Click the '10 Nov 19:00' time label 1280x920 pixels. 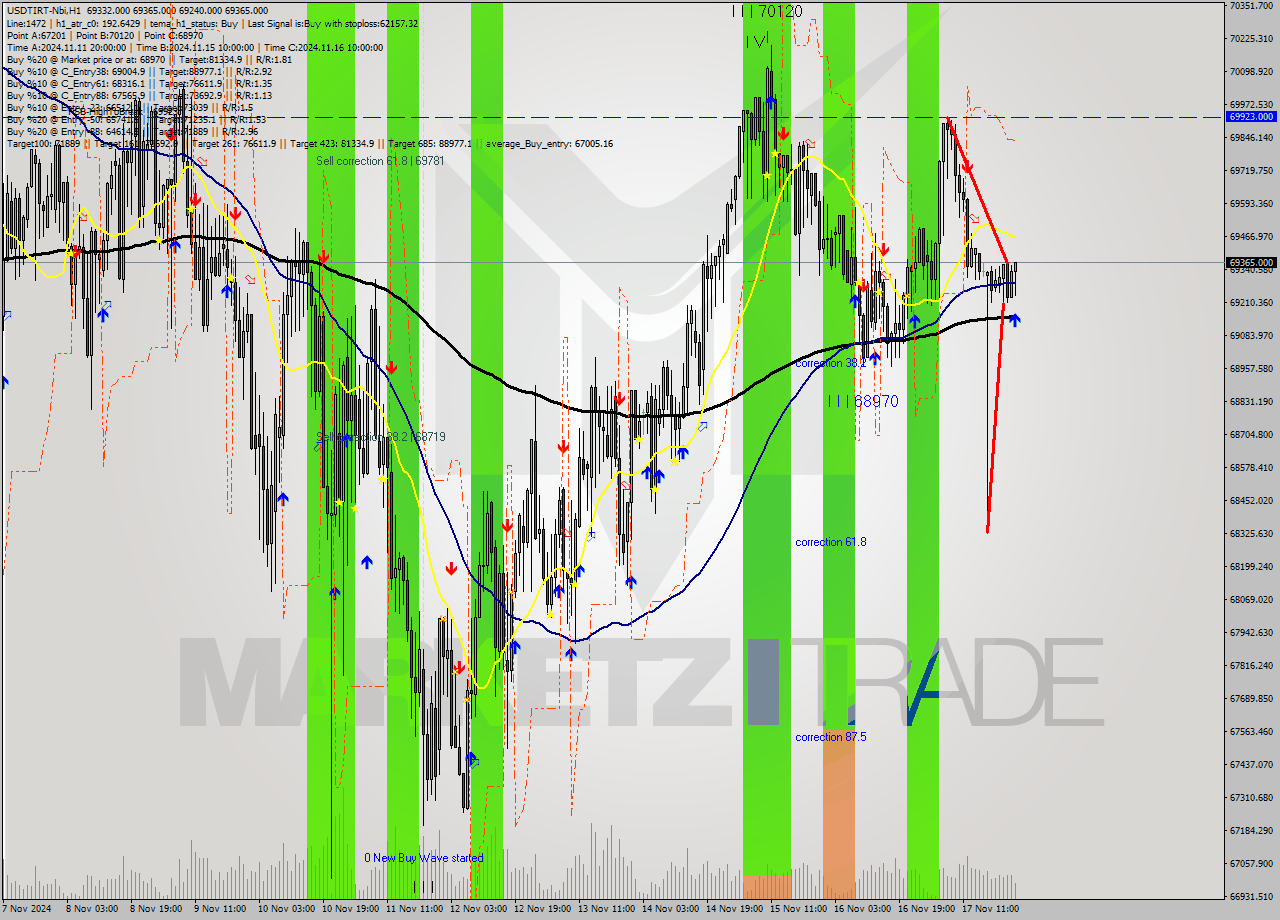[350, 909]
